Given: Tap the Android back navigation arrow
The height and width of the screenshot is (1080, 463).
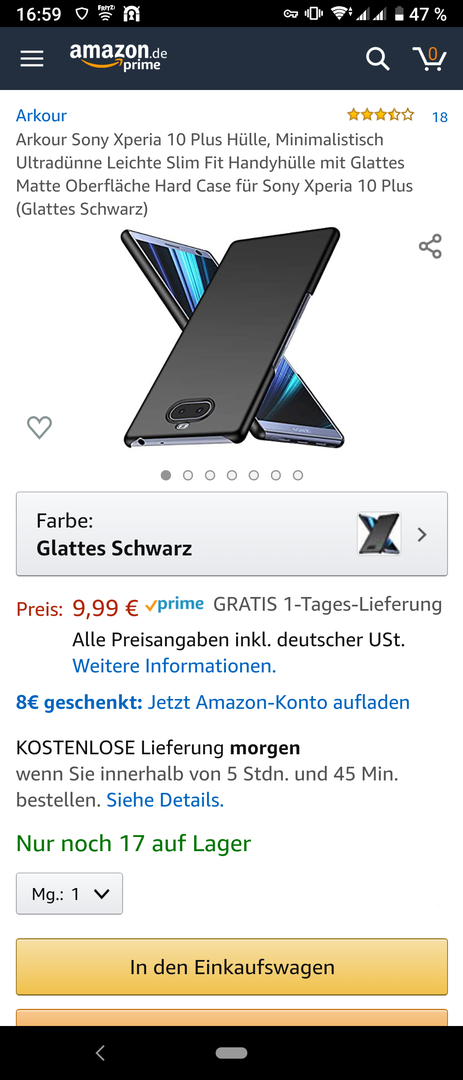Looking at the screenshot, I should point(101,1052).
